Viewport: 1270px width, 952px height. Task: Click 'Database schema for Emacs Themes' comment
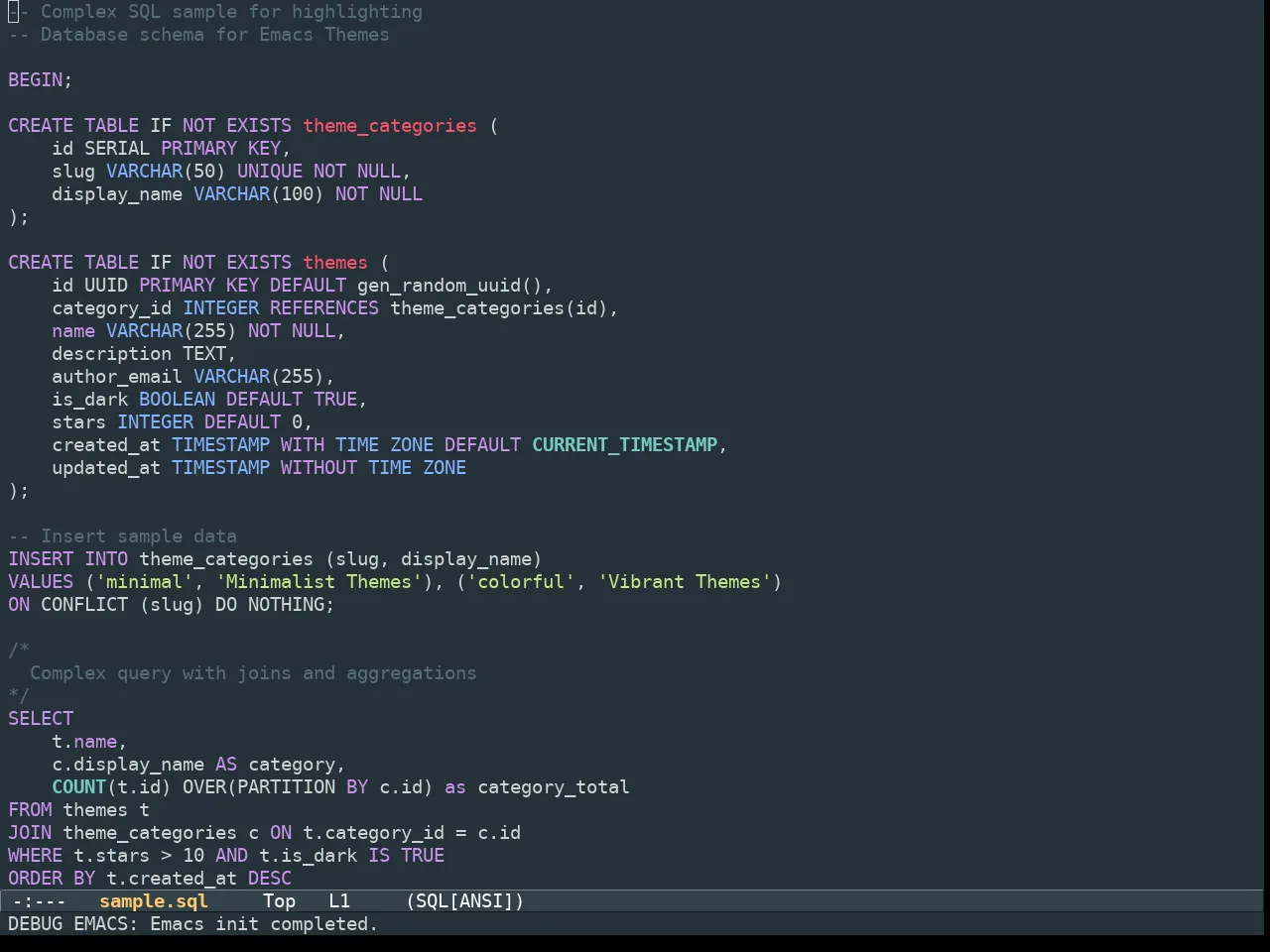tap(215, 34)
